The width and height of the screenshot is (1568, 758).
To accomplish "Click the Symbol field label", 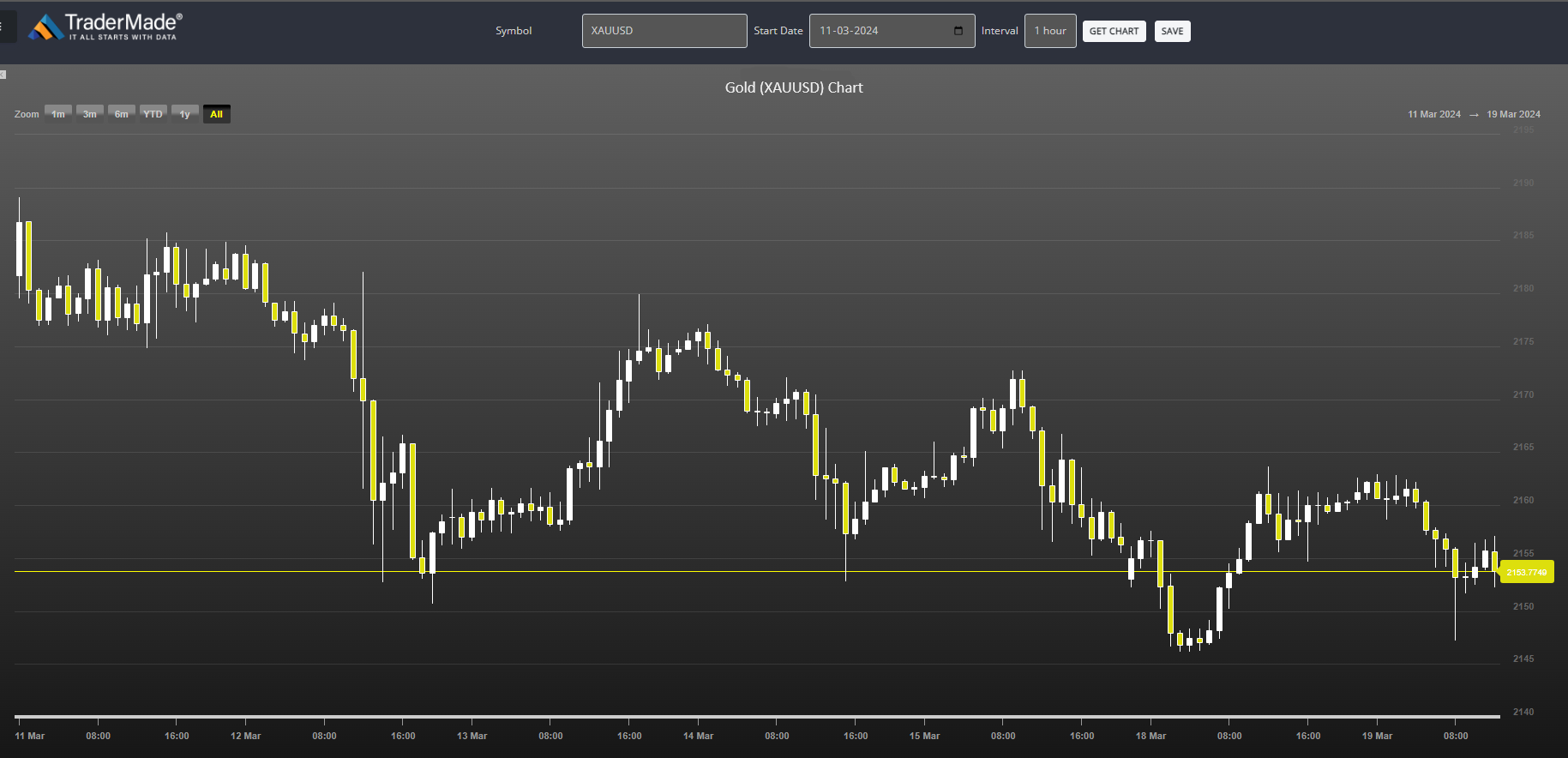I will click(x=514, y=31).
